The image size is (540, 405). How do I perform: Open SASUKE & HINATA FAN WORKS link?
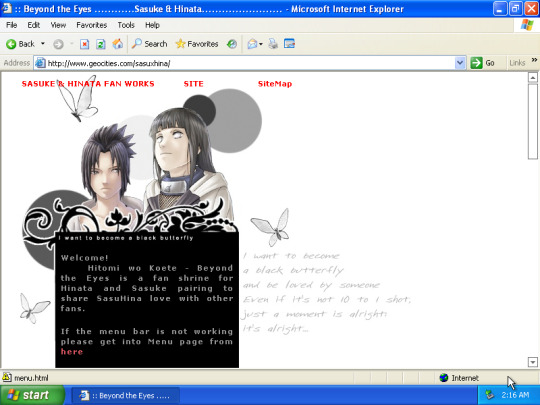(x=88, y=84)
